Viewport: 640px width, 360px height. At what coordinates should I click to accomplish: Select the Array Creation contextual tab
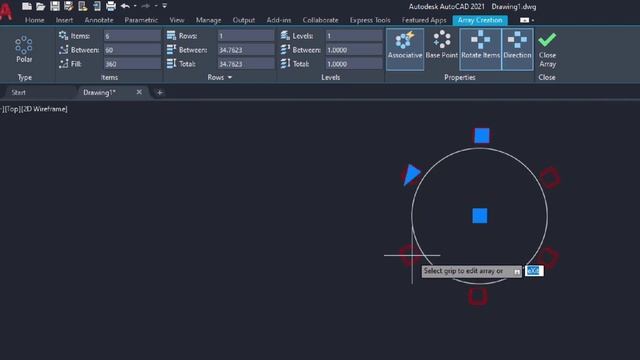[x=480, y=20]
